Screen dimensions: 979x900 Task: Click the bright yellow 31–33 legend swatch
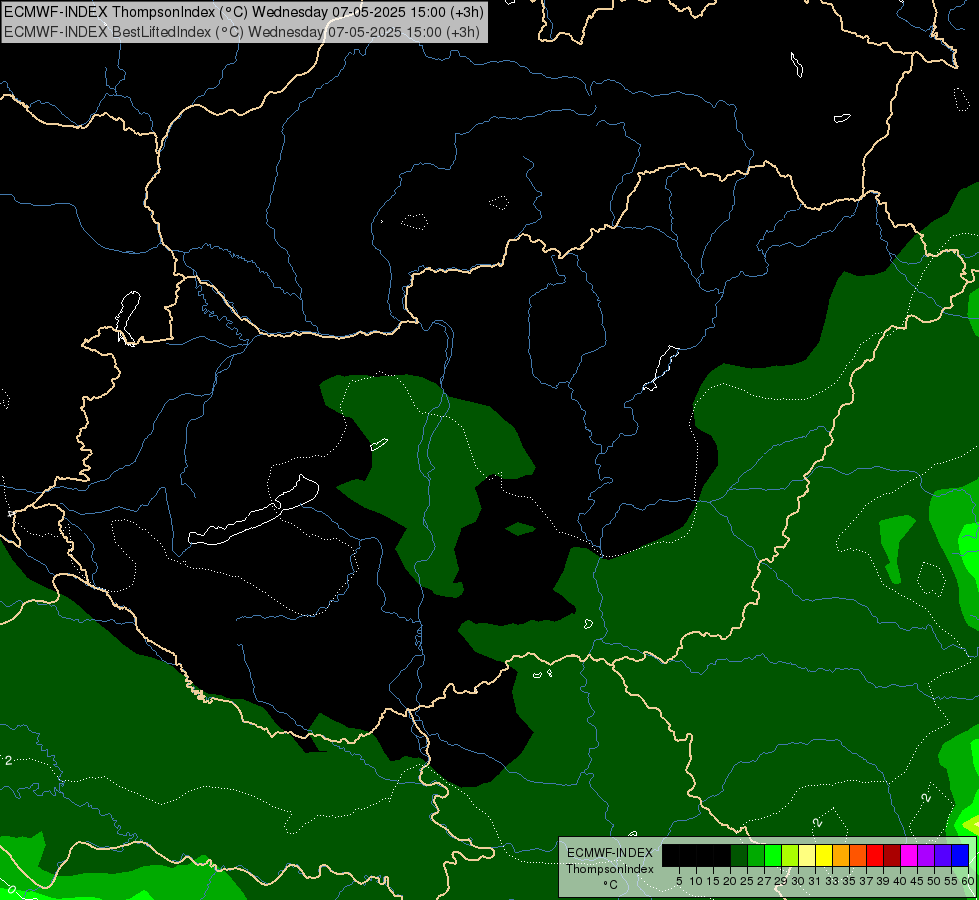click(824, 856)
